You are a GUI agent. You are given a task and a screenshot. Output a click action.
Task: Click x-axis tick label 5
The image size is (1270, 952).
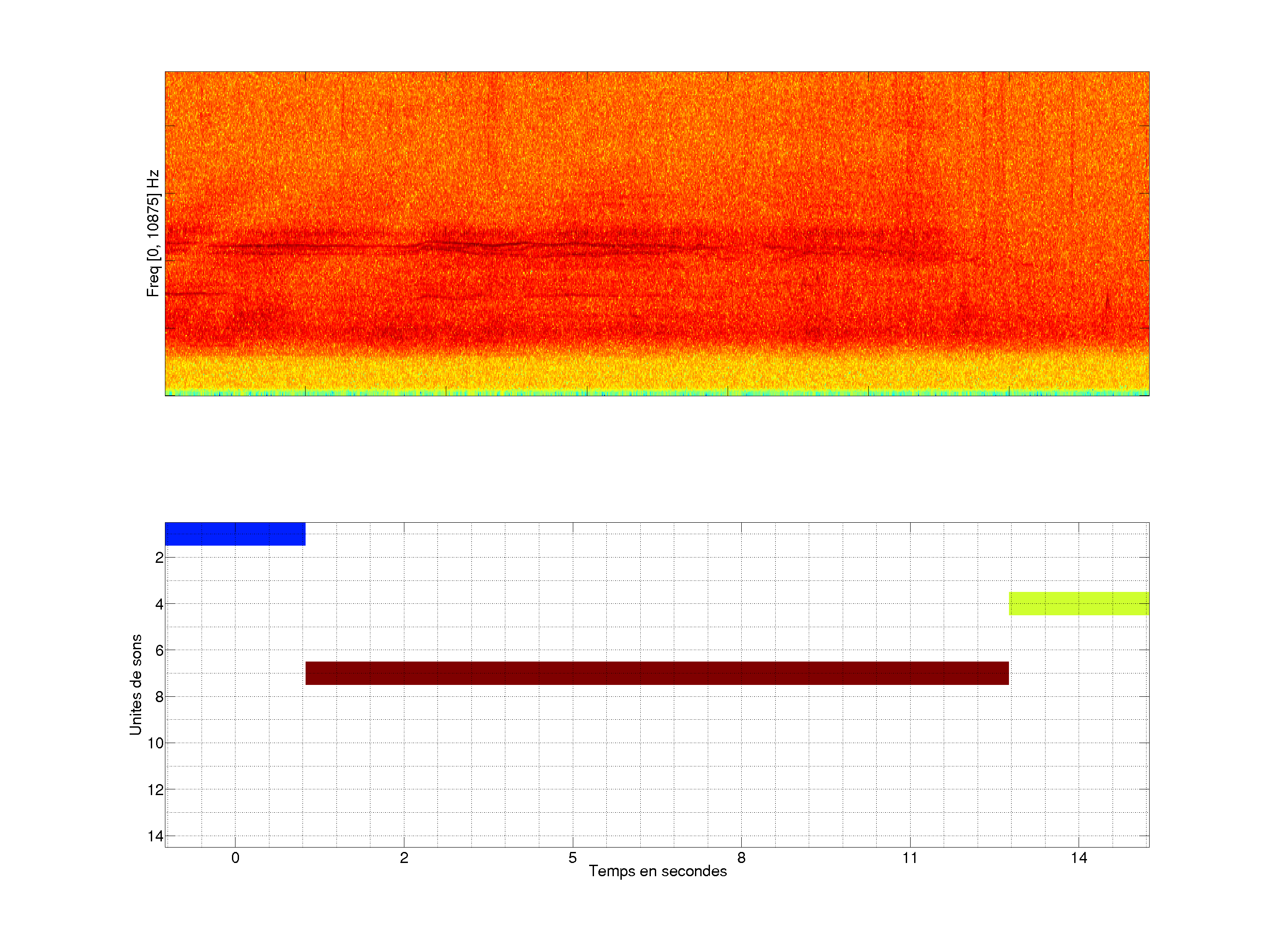point(572,858)
